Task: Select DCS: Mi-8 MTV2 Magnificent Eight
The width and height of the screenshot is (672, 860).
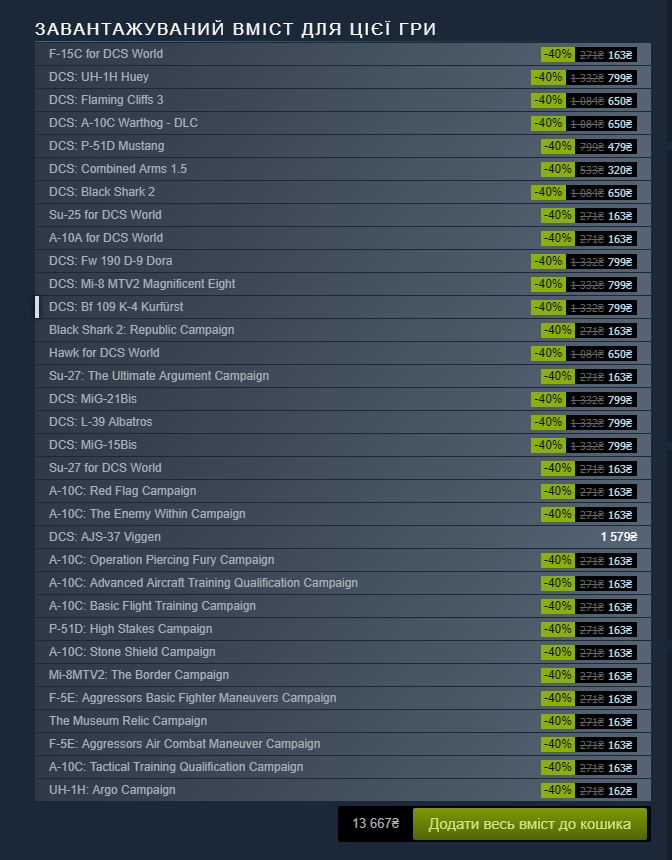Action: click(x=343, y=285)
